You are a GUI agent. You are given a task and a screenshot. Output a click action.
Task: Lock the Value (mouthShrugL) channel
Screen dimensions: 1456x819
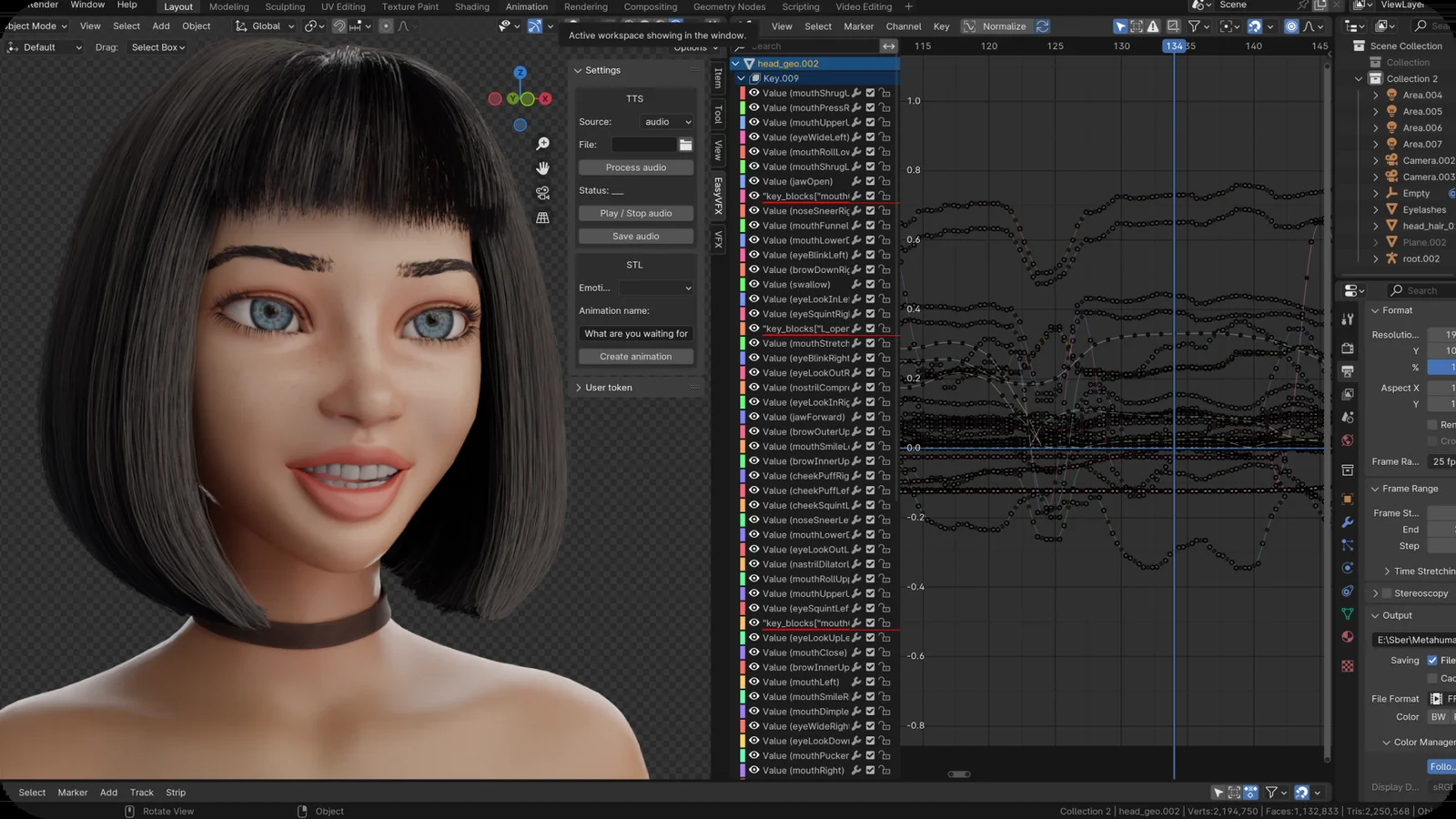tap(884, 93)
